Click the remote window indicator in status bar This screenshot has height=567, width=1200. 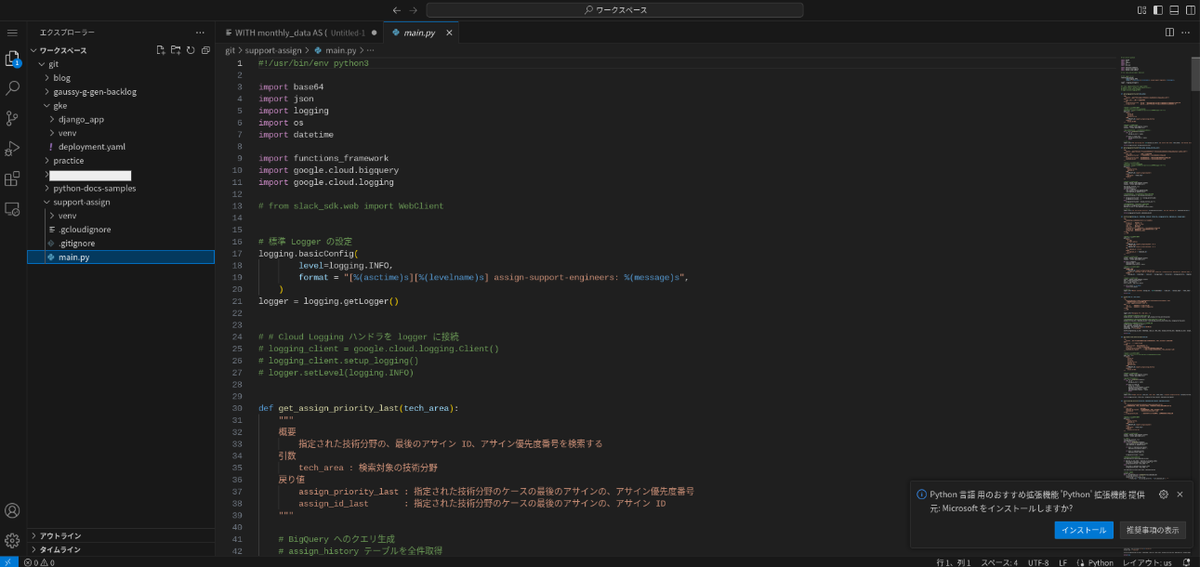(8, 562)
